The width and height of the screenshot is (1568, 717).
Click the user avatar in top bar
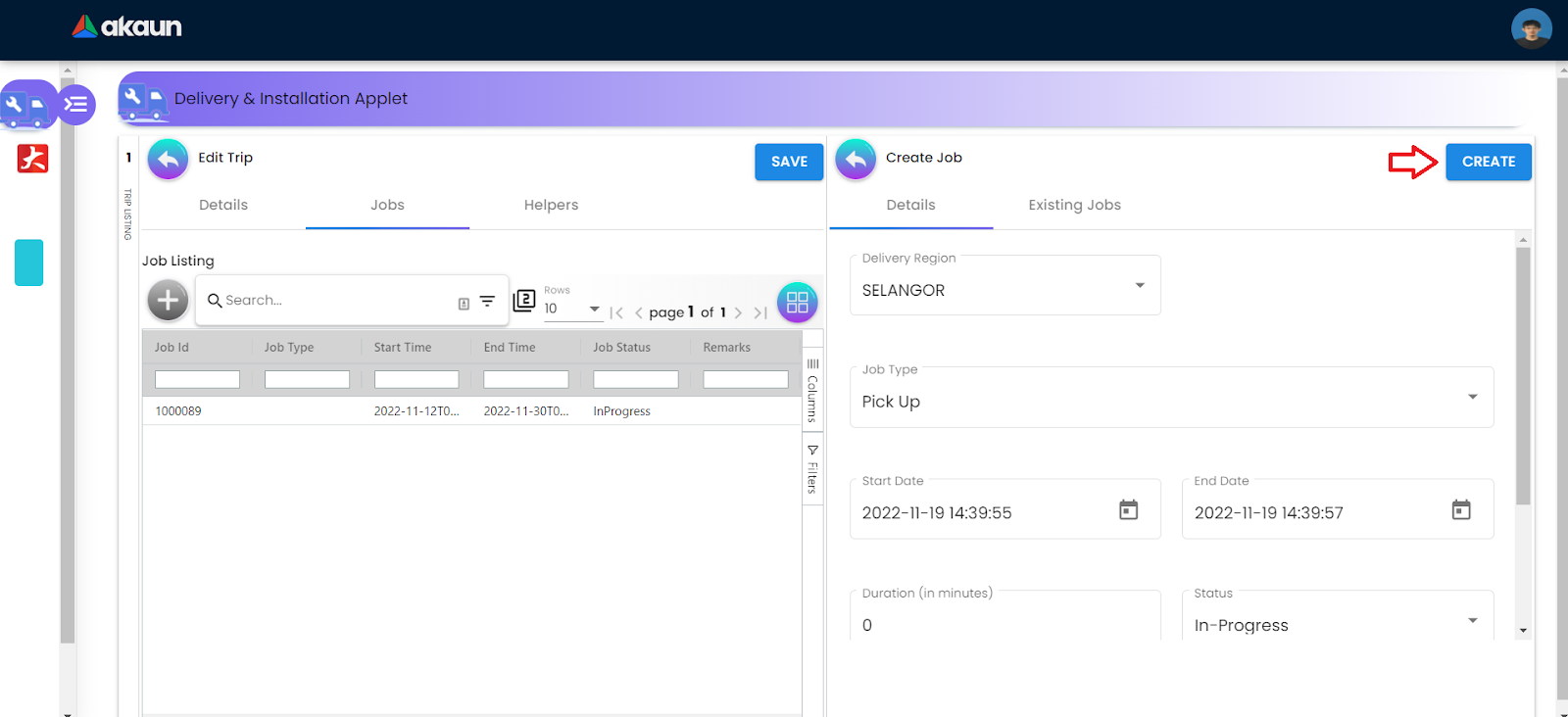(1531, 29)
